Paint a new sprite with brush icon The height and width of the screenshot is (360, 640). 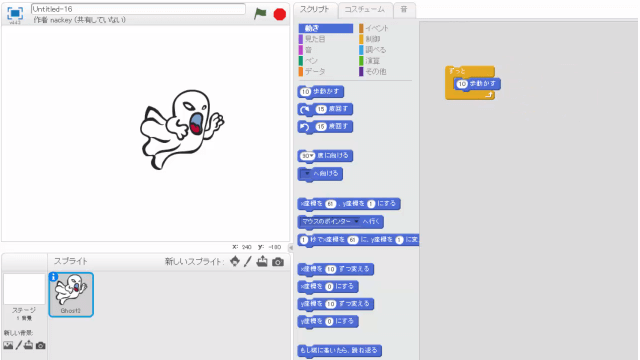click(x=248, y=262)
